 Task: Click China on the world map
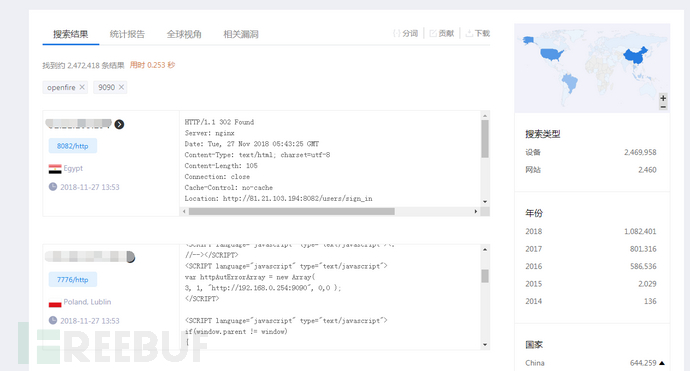click(x=636, y=56)
